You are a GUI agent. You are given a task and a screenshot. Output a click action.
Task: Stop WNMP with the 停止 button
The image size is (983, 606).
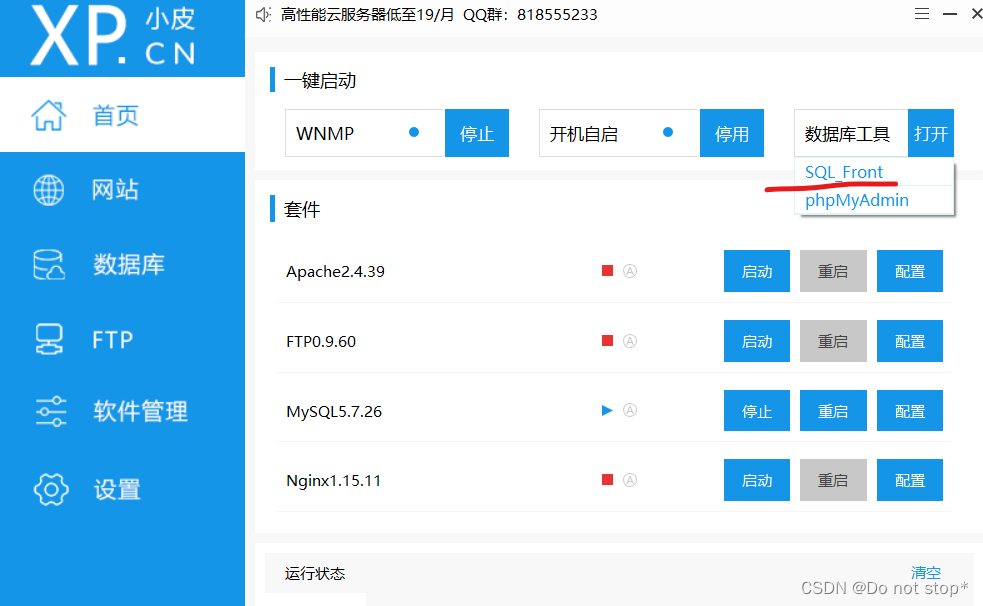click(x=477, y=133)
